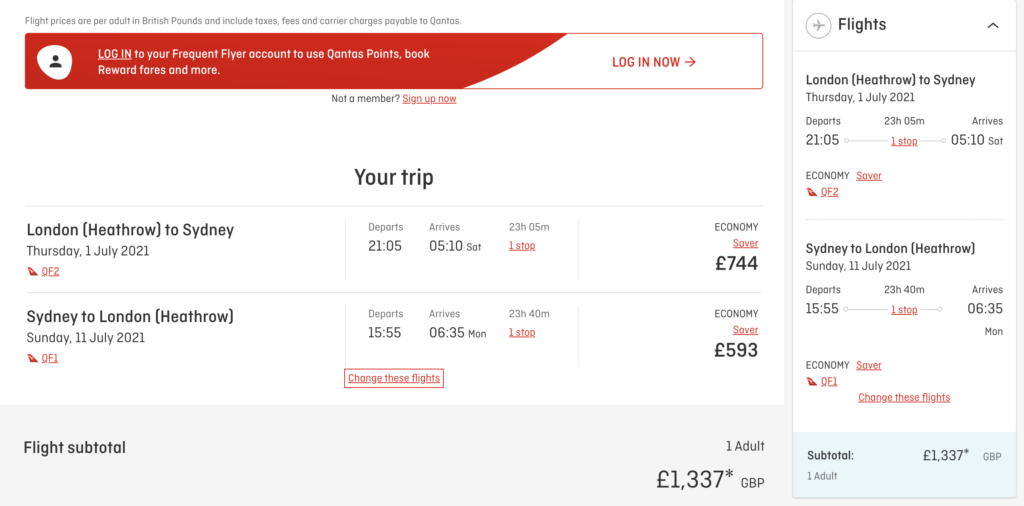
Task: Click Change these flights under Your trip
Action: point(394,378)
